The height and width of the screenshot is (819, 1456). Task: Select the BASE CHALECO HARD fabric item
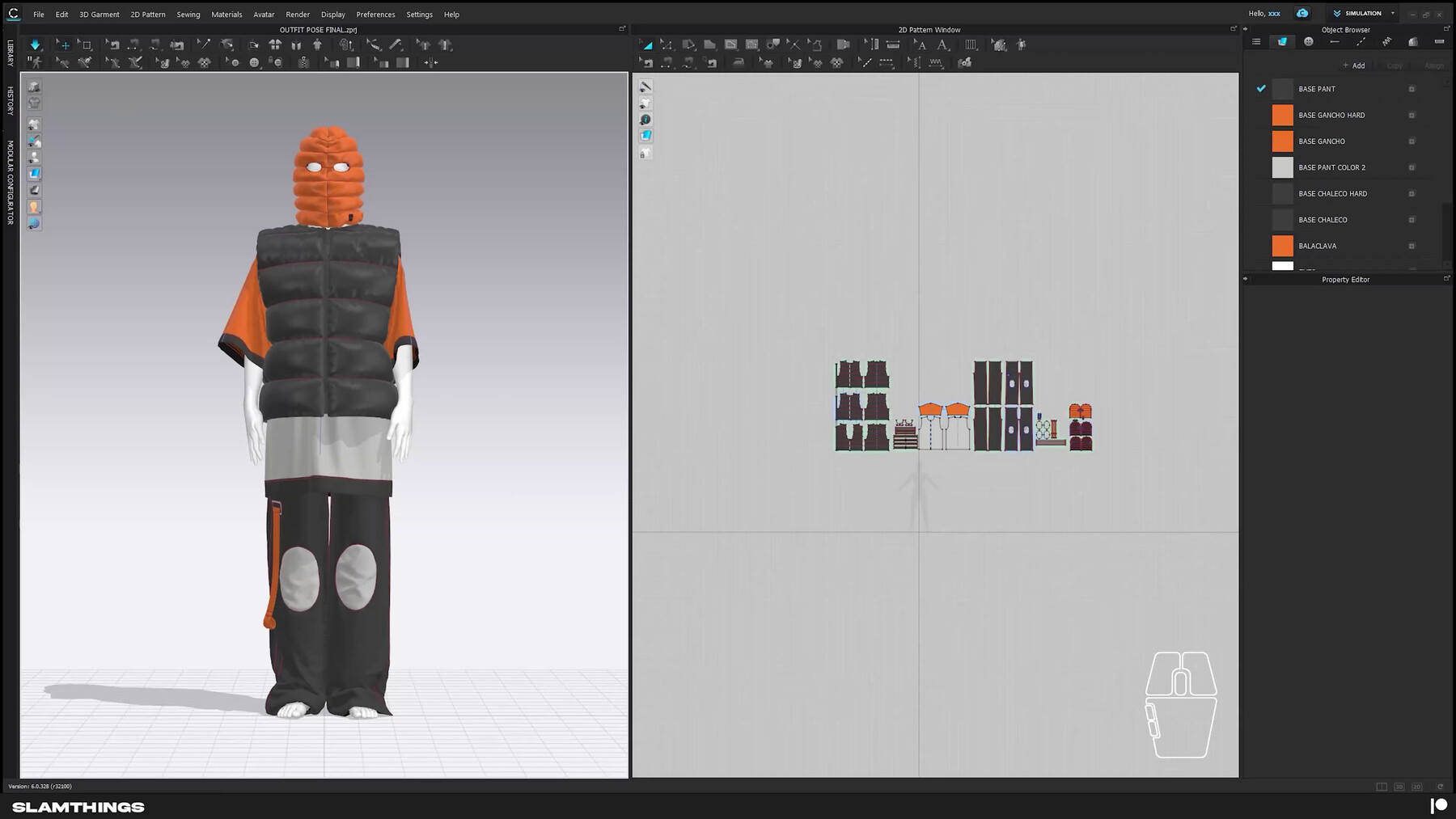(x=1332, y=194)
